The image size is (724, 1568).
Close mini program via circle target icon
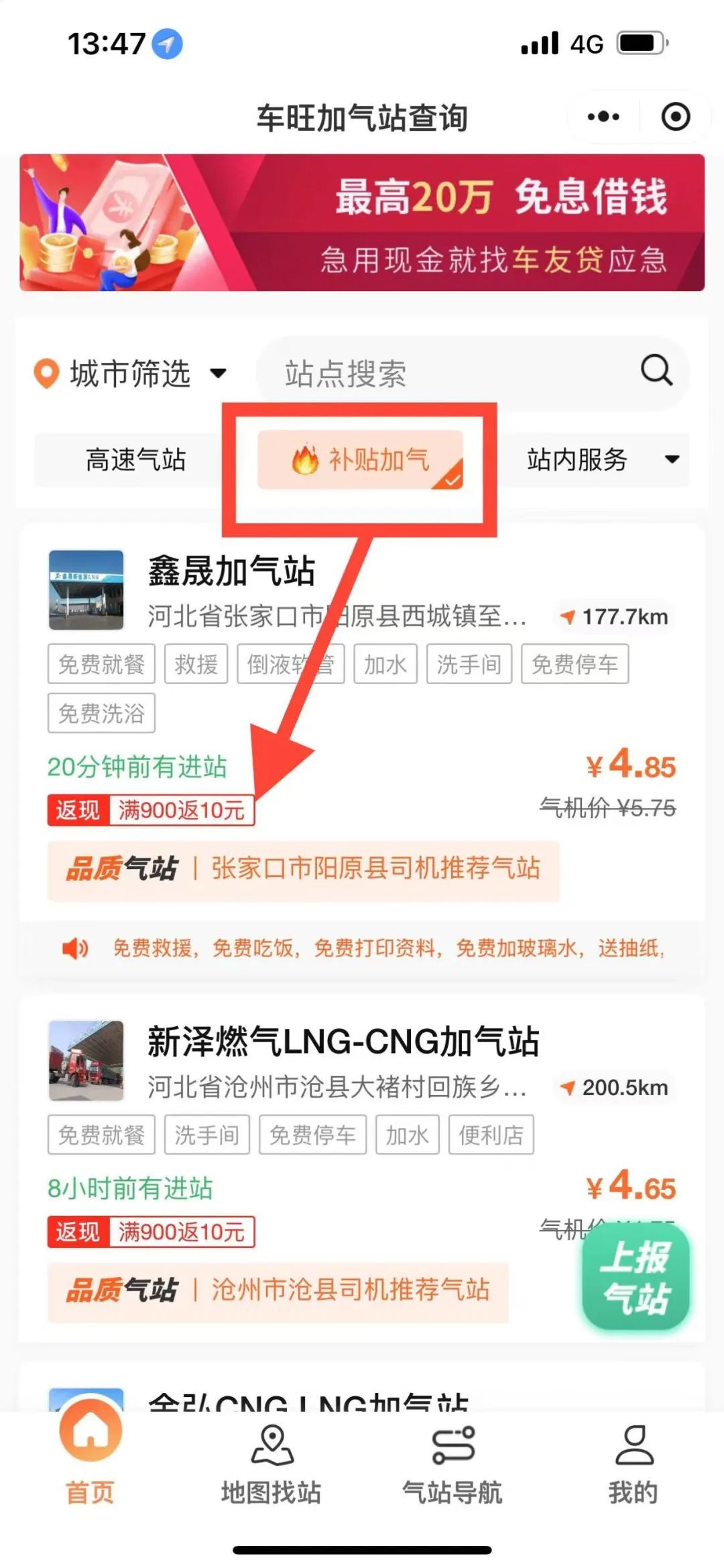coord(676,117)
